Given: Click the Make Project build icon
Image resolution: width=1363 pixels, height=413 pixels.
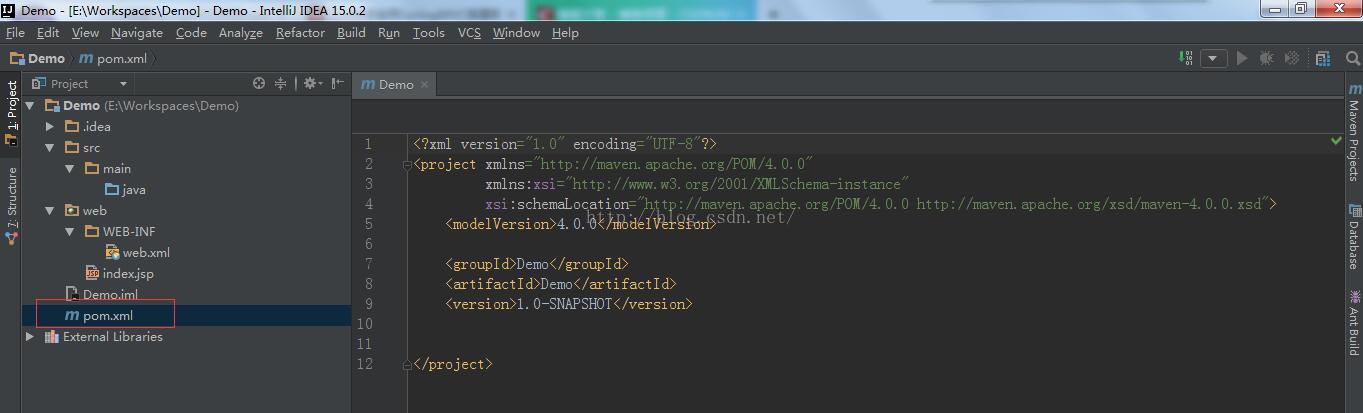Looking at the screenshot, I should [1186, 58].
